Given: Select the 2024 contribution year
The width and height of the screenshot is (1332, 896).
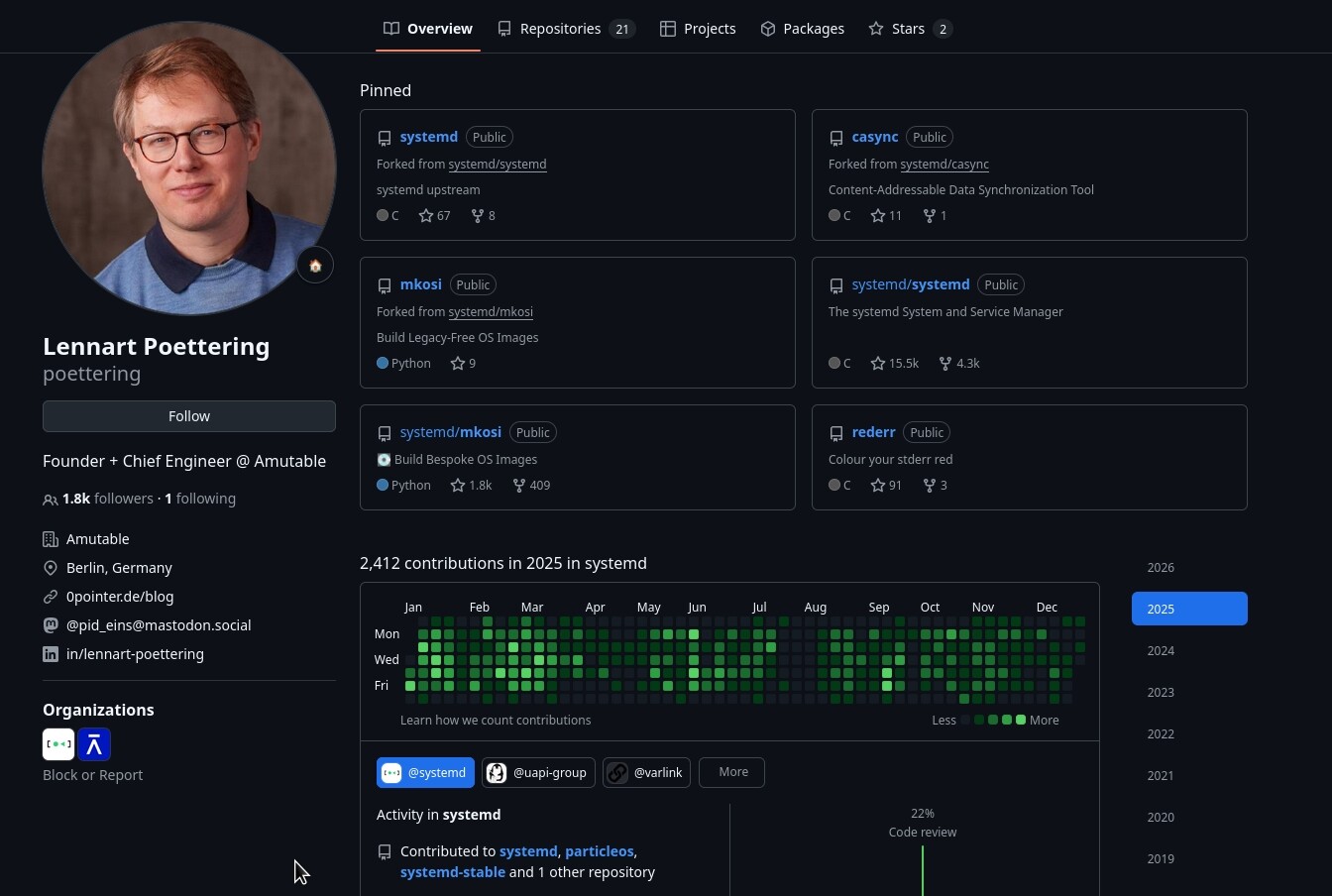Looking at the screenshot, I should pos(1161,651).
